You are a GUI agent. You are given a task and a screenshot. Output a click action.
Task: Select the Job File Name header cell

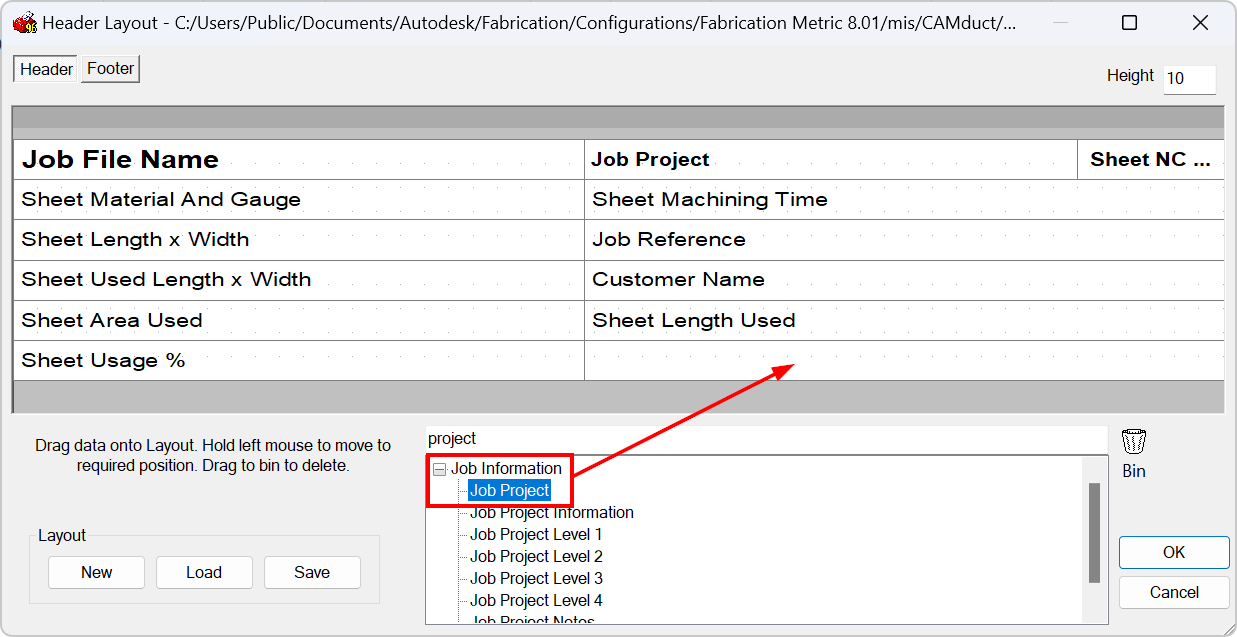[119, 159]
